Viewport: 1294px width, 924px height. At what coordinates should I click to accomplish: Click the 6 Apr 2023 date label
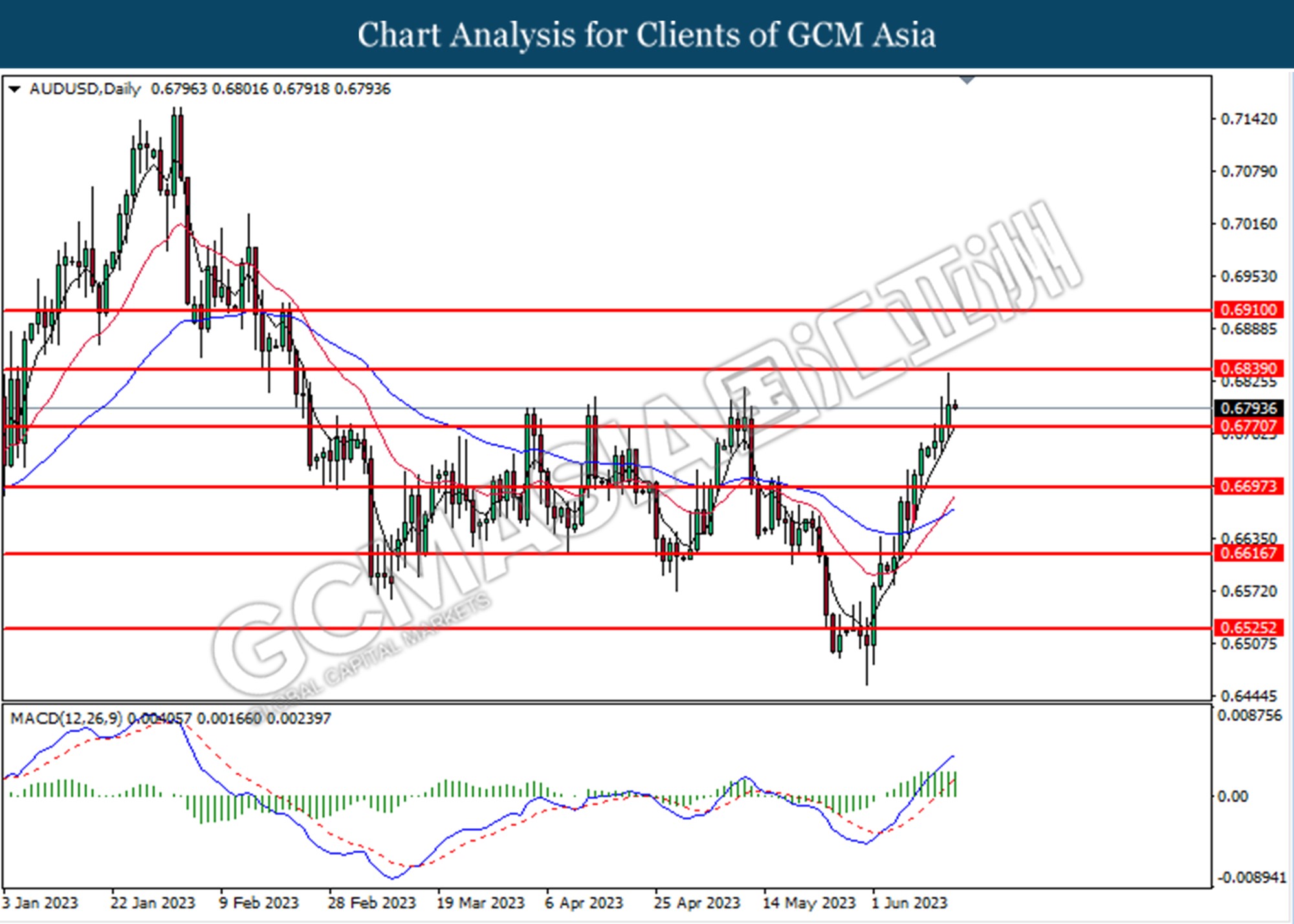click(584, 903)
